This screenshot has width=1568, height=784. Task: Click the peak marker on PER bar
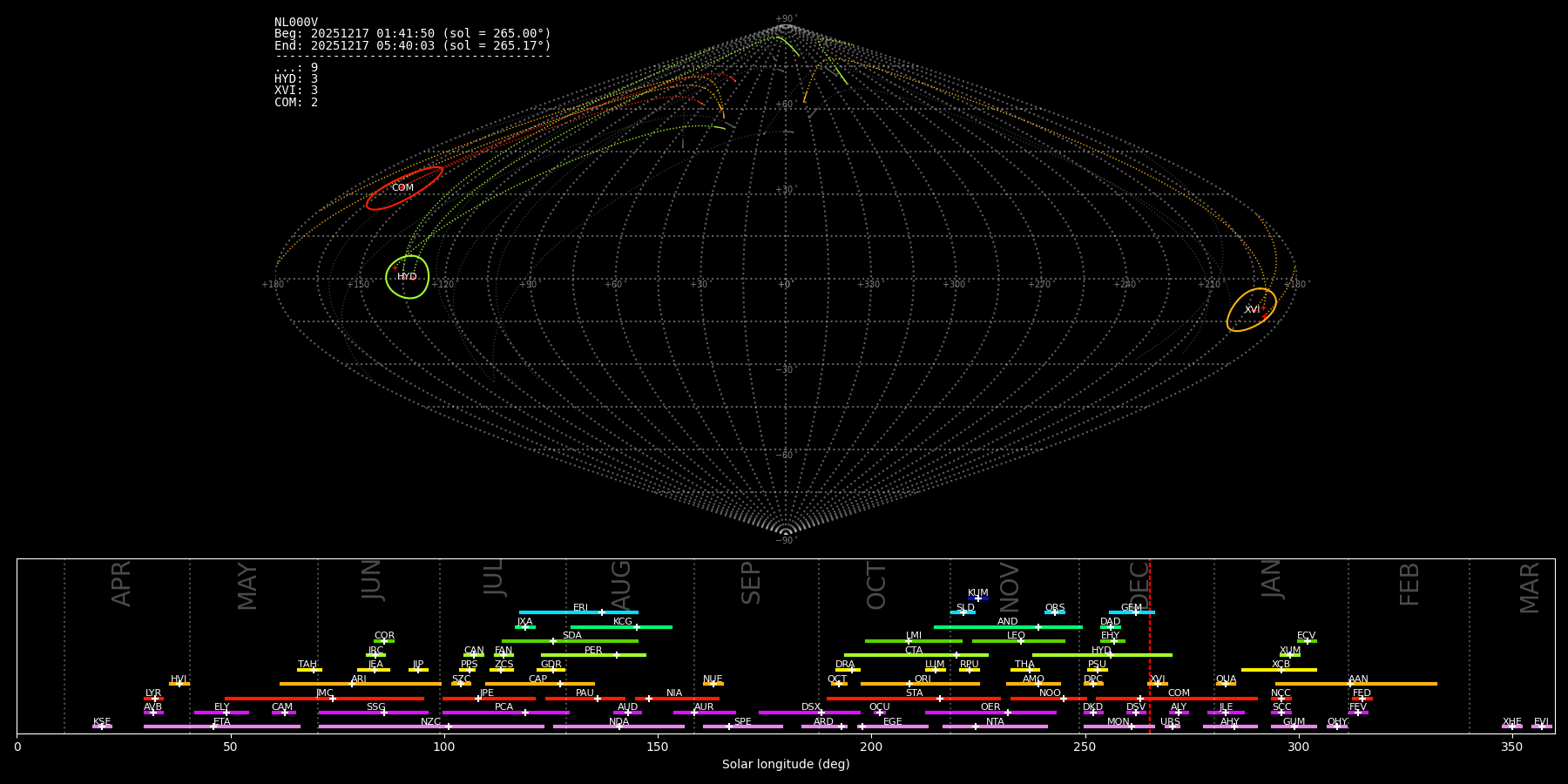point(616,655)
